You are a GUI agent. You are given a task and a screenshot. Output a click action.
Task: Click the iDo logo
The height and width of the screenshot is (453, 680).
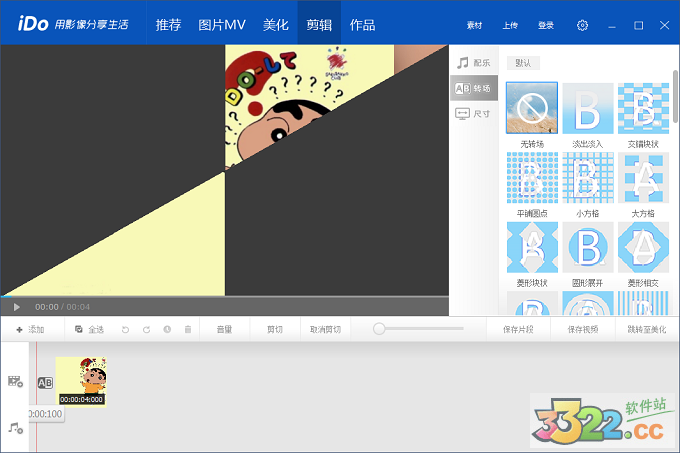[x=33, y=24]
